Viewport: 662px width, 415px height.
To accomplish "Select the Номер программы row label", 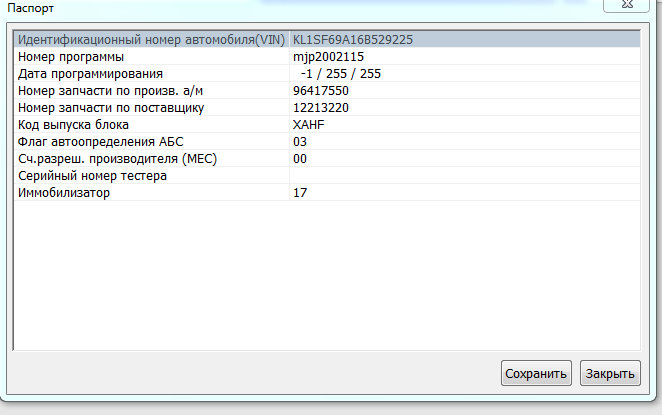I will (x=71, y=57).
